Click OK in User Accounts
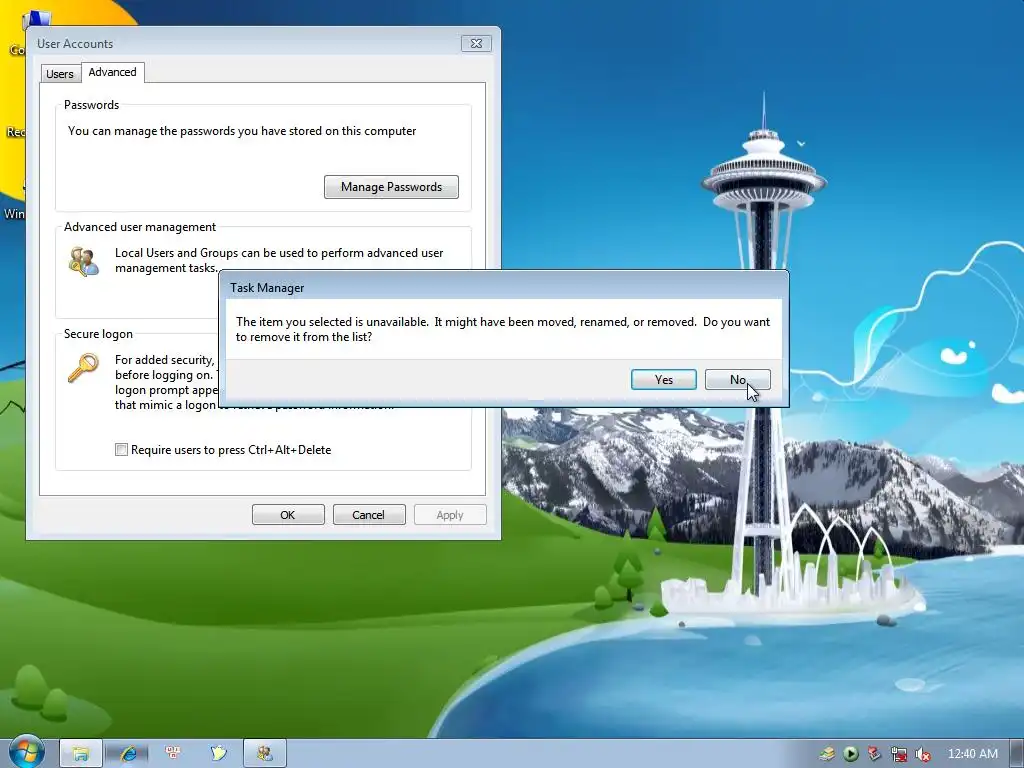The height and width of the screenshot is (768, 1024). click(x=288, y=515)
